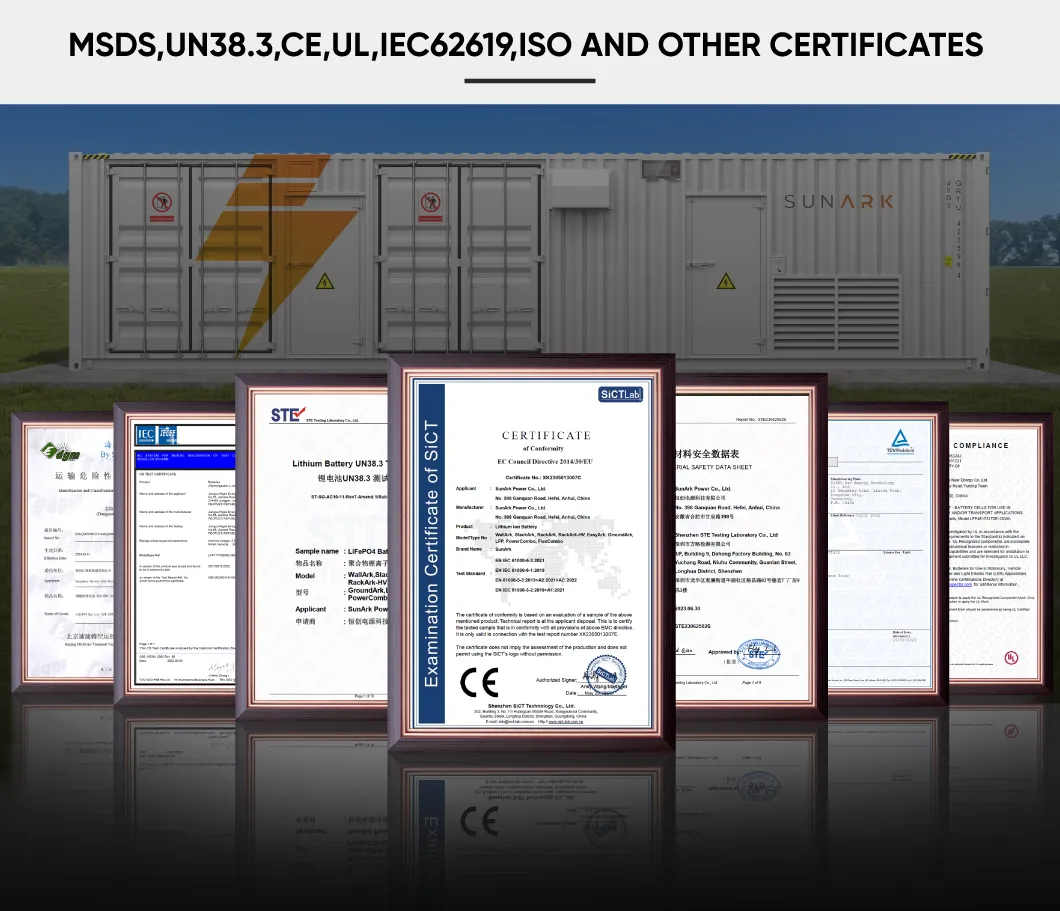
Task: Click the 'Sample name' label on the STE certificate
Action: tap(317, 551)
